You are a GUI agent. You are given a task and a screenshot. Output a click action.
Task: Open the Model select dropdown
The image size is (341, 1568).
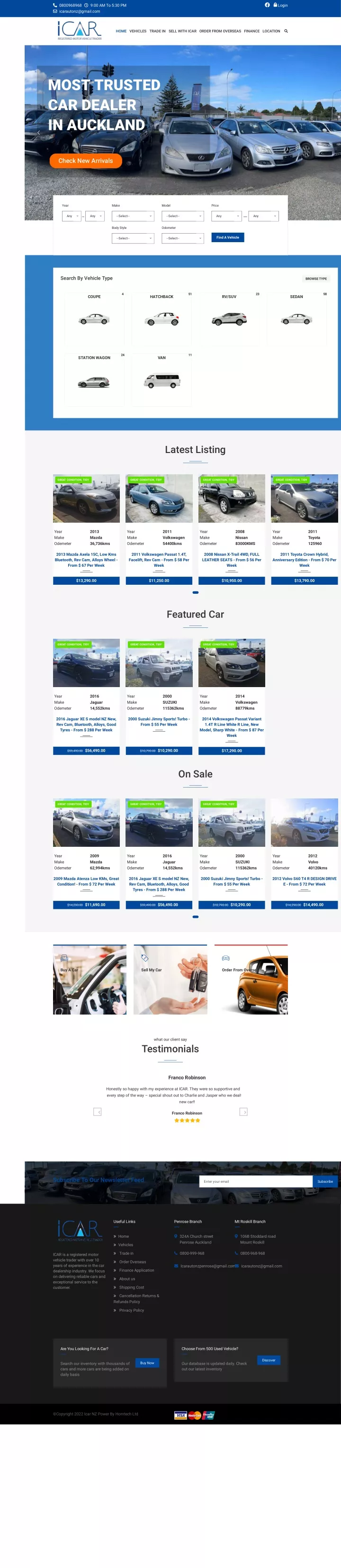point(182,216)
